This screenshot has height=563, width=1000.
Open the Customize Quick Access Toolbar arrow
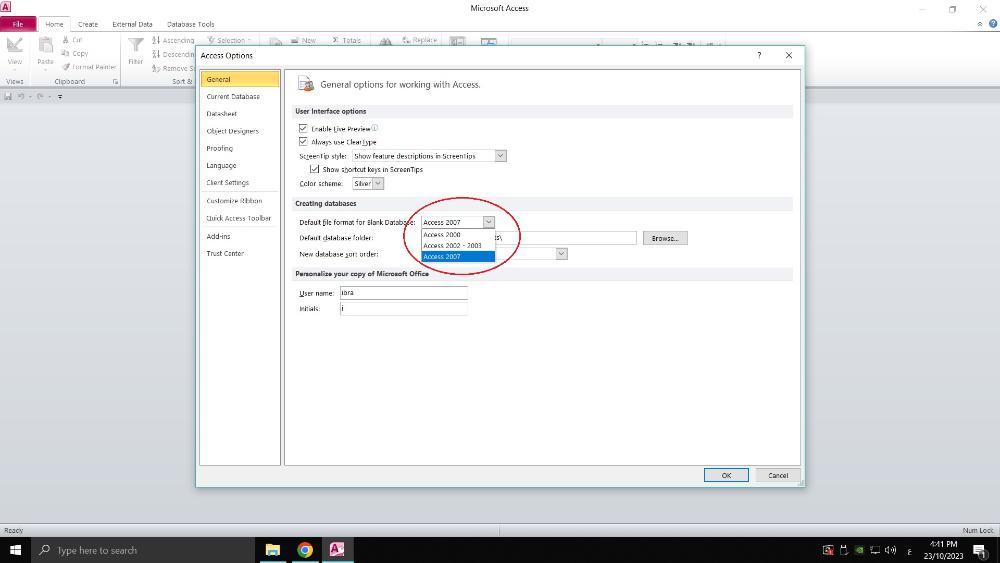tap(60, 97)
